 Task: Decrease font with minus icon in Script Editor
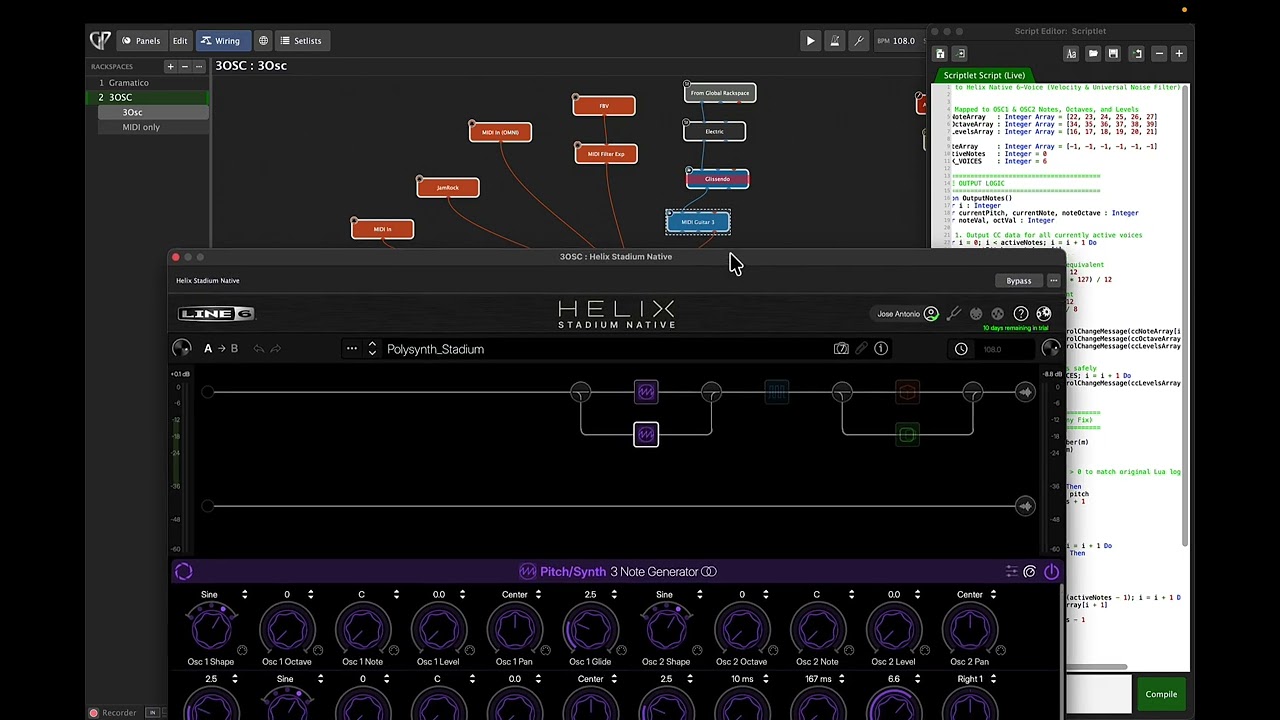pyautogui.click(x=1159, y=54)
